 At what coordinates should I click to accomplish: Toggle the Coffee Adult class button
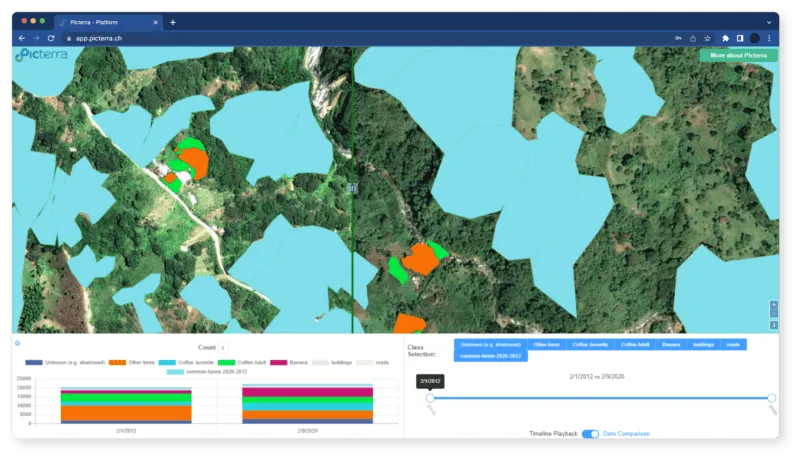(635, 345)
